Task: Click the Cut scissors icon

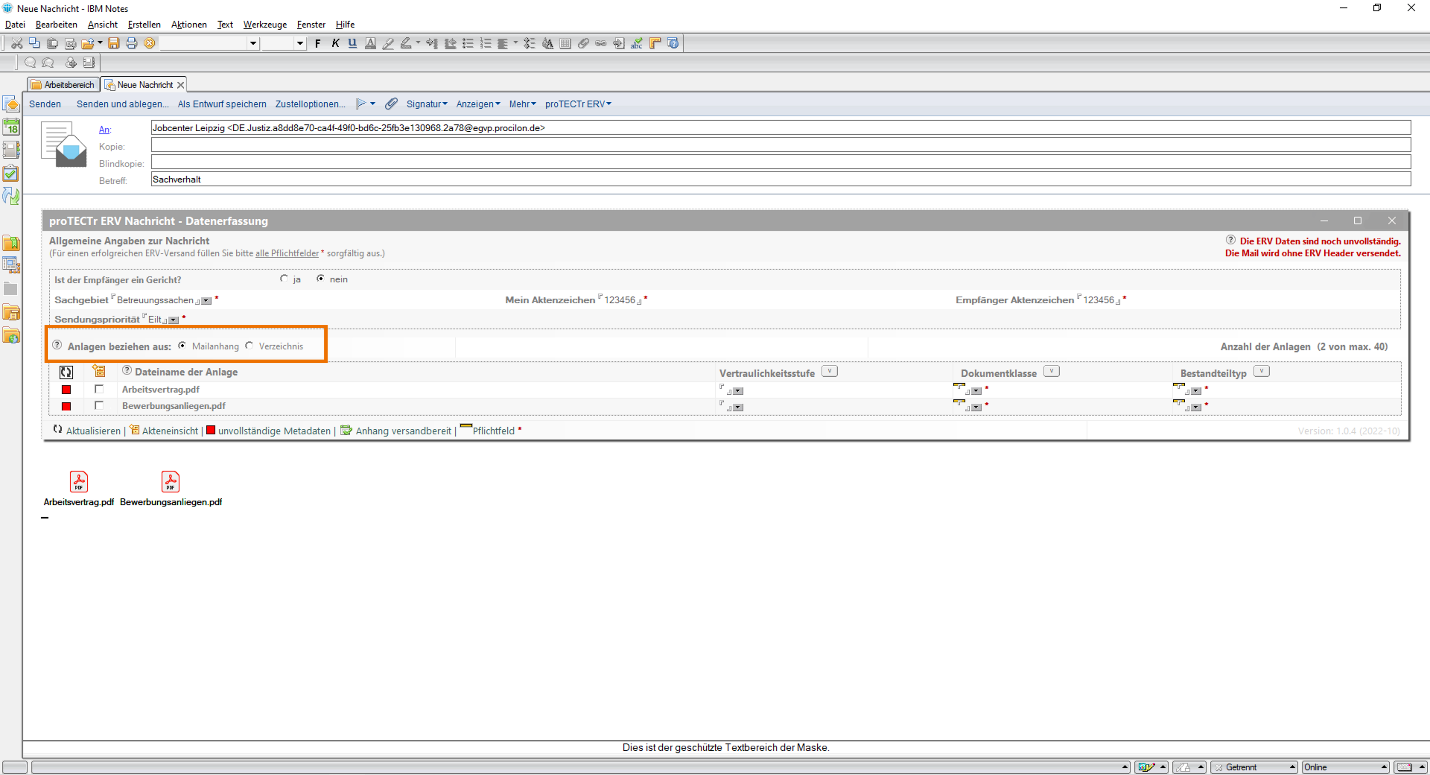Action: click(x=17, y=43)
